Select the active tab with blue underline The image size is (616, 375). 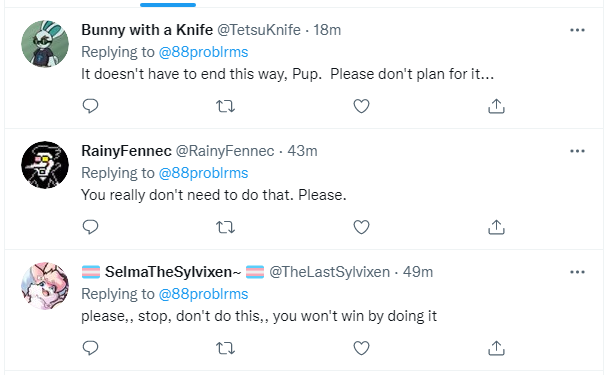[168, 4]
